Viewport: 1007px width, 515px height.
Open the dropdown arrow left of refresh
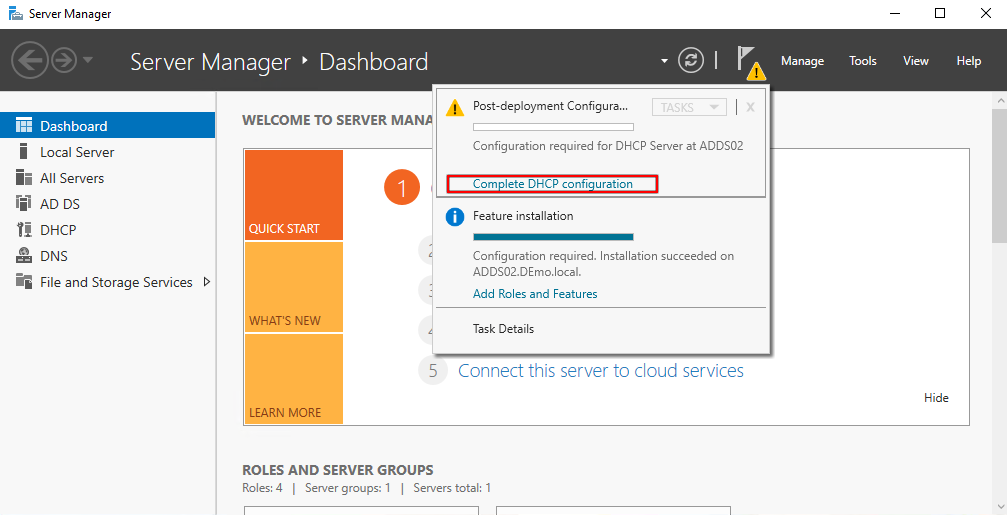click(664, 62)
